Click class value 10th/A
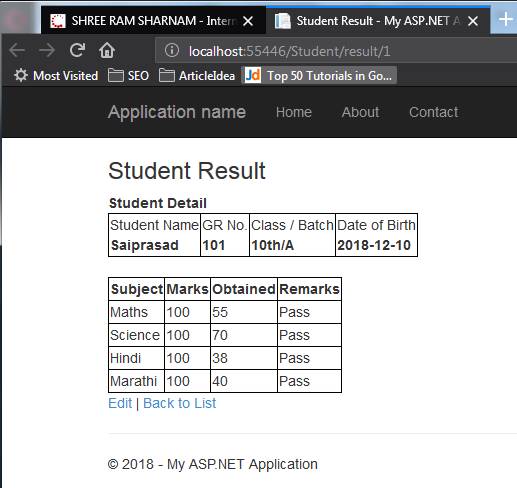This screenshot has width=517, height=488. pos(273,245)
